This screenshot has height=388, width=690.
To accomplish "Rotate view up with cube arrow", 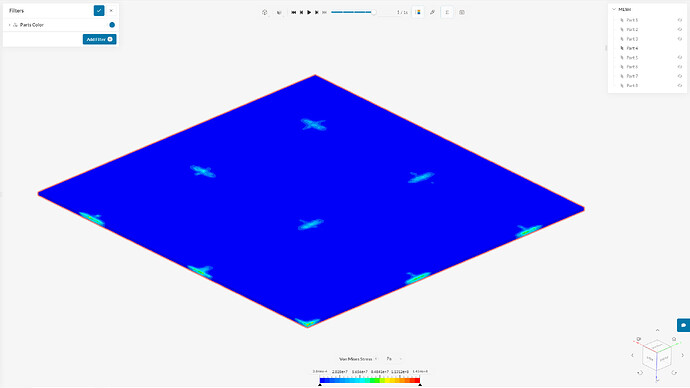I will [x=657, y=330].
